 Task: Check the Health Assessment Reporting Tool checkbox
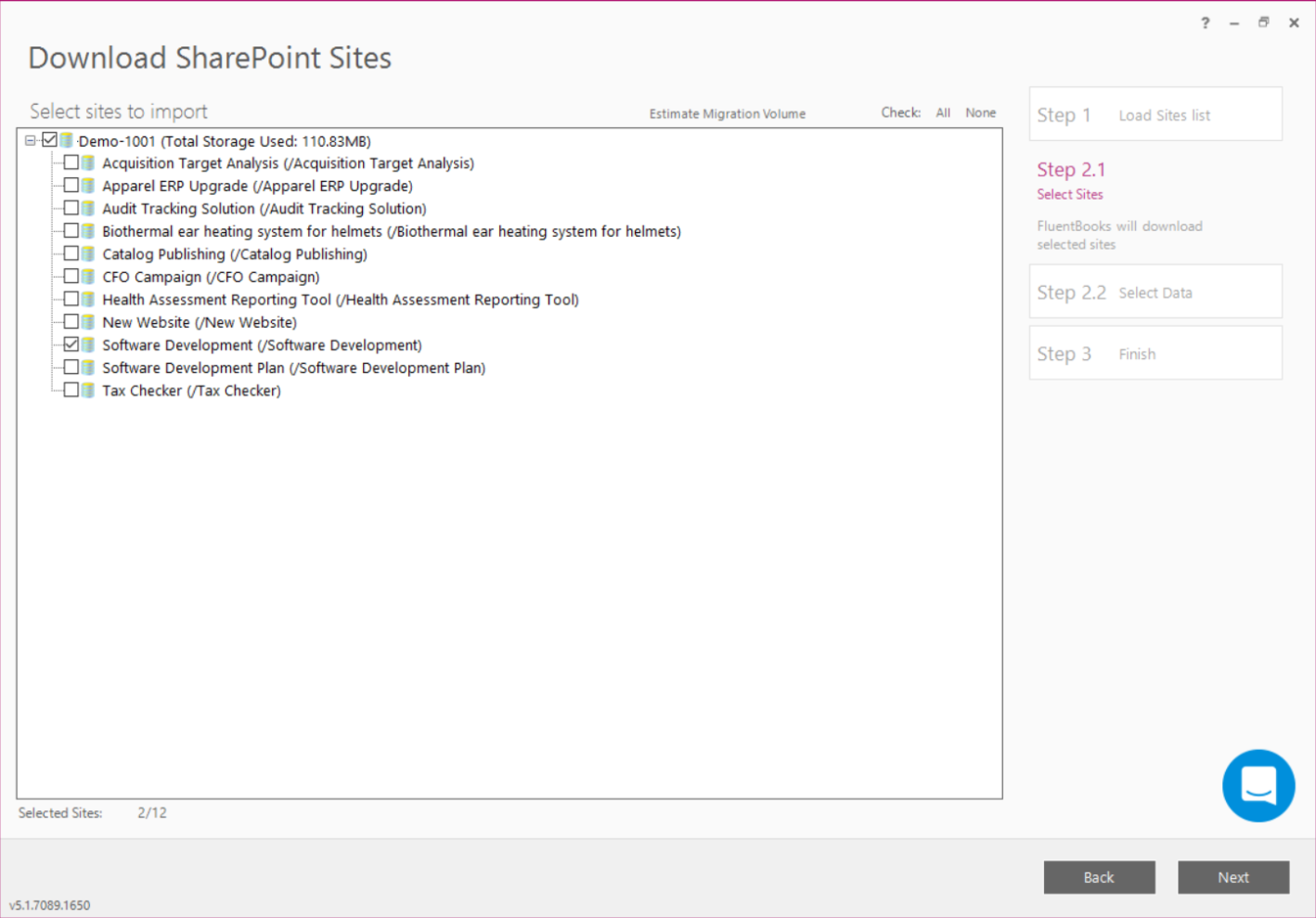[x=71, y=299]
